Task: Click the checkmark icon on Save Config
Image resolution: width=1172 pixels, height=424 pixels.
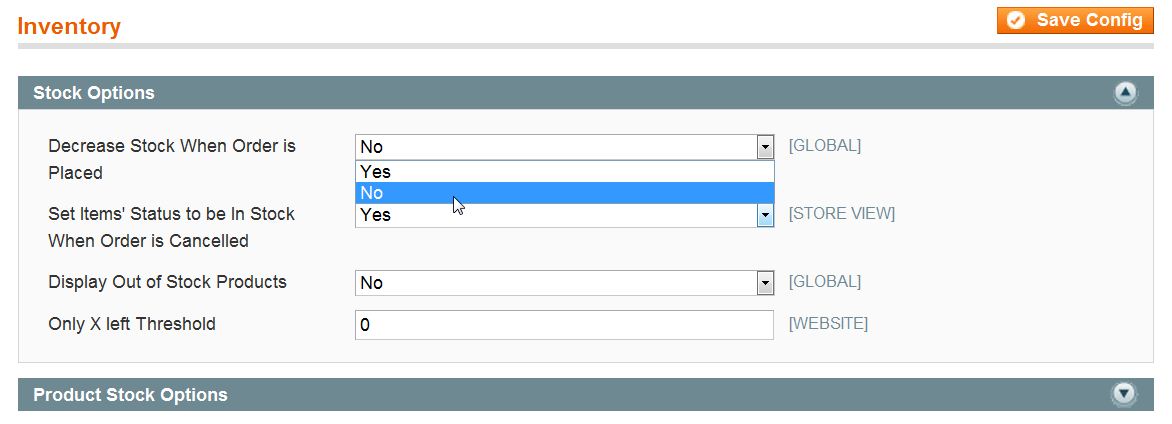Action: click(x=1016, y=20)
